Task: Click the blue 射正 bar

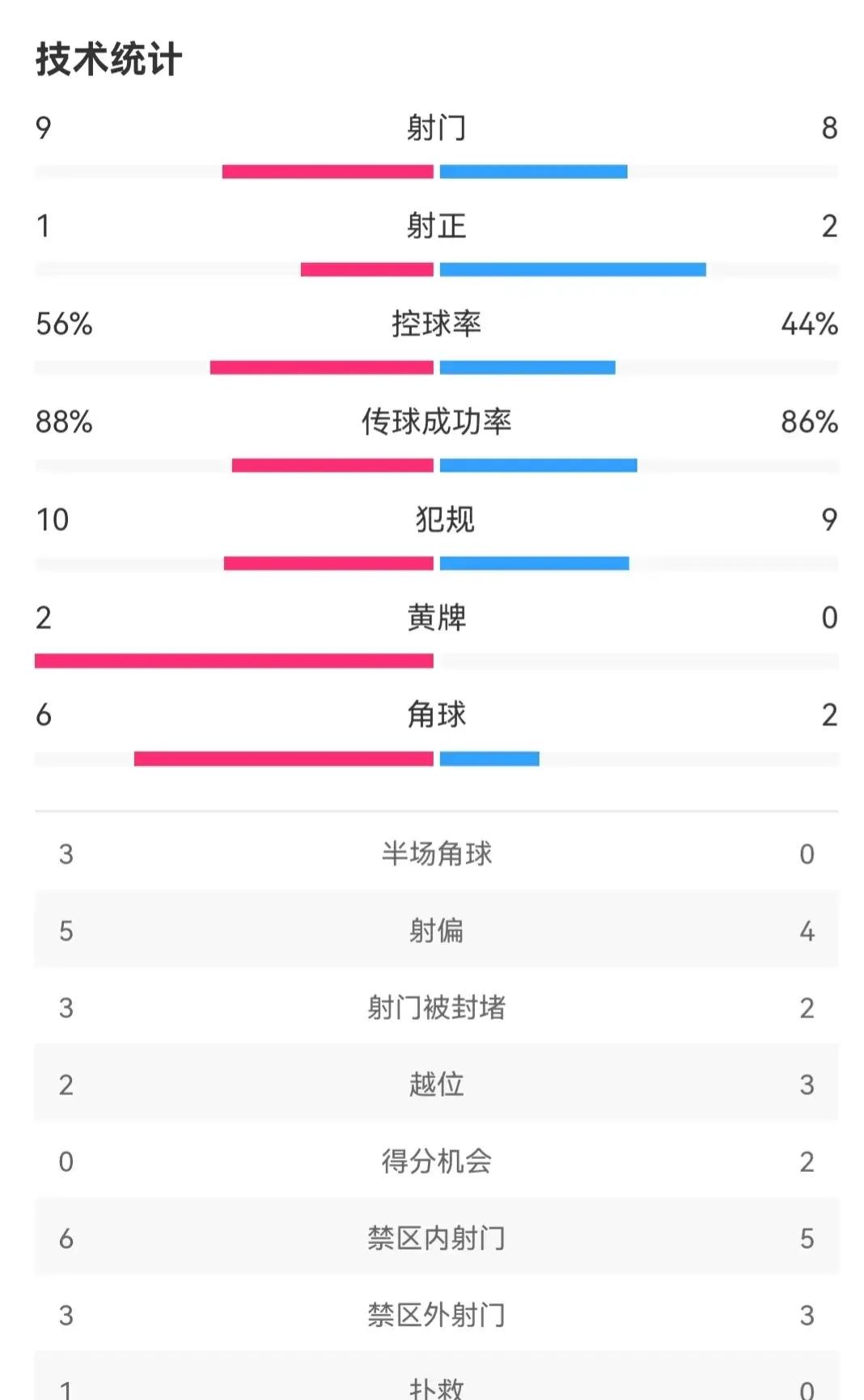Action: click(x=570, y=267)
